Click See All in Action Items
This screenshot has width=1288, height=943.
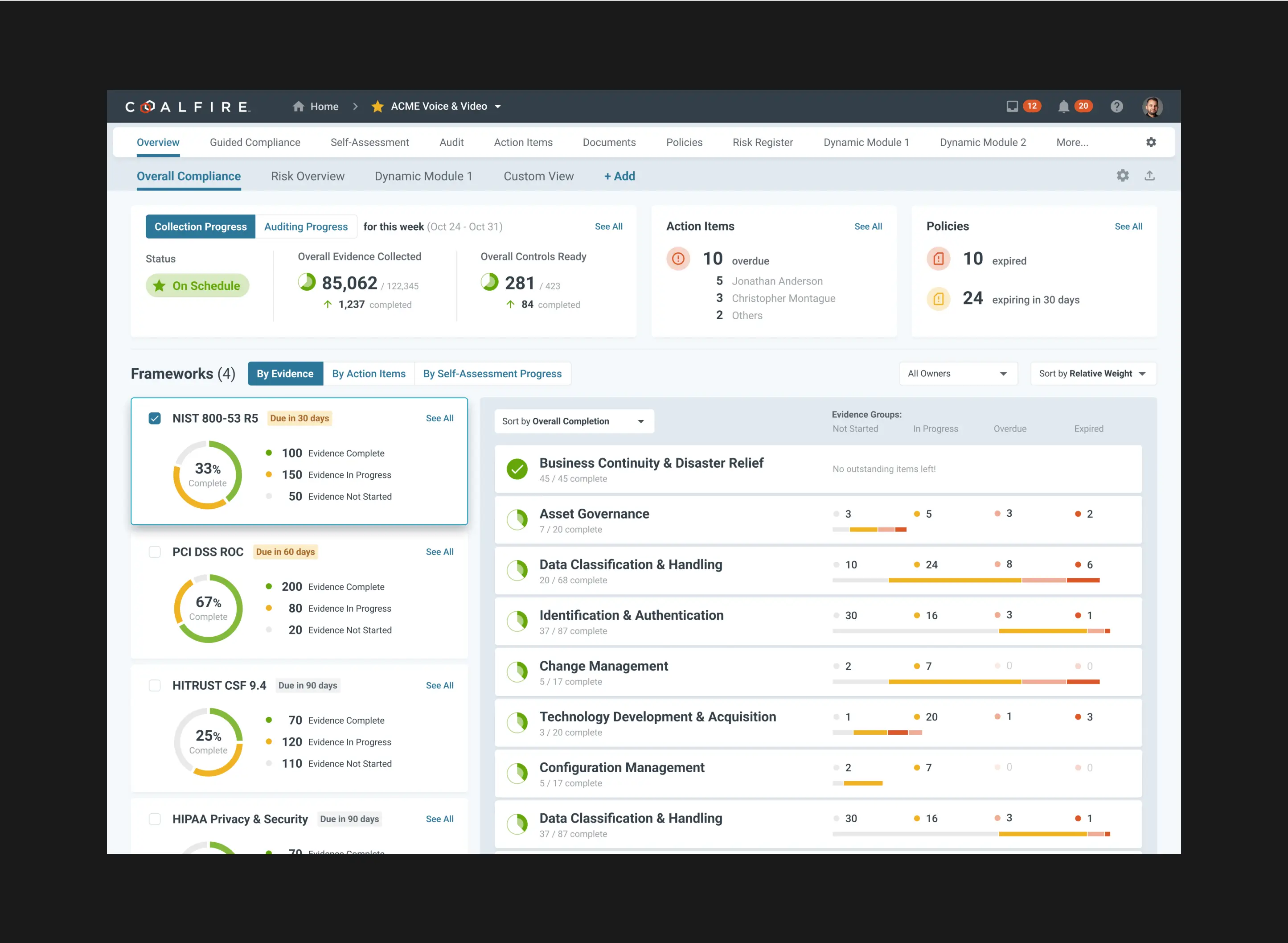[x=868, y=226]
